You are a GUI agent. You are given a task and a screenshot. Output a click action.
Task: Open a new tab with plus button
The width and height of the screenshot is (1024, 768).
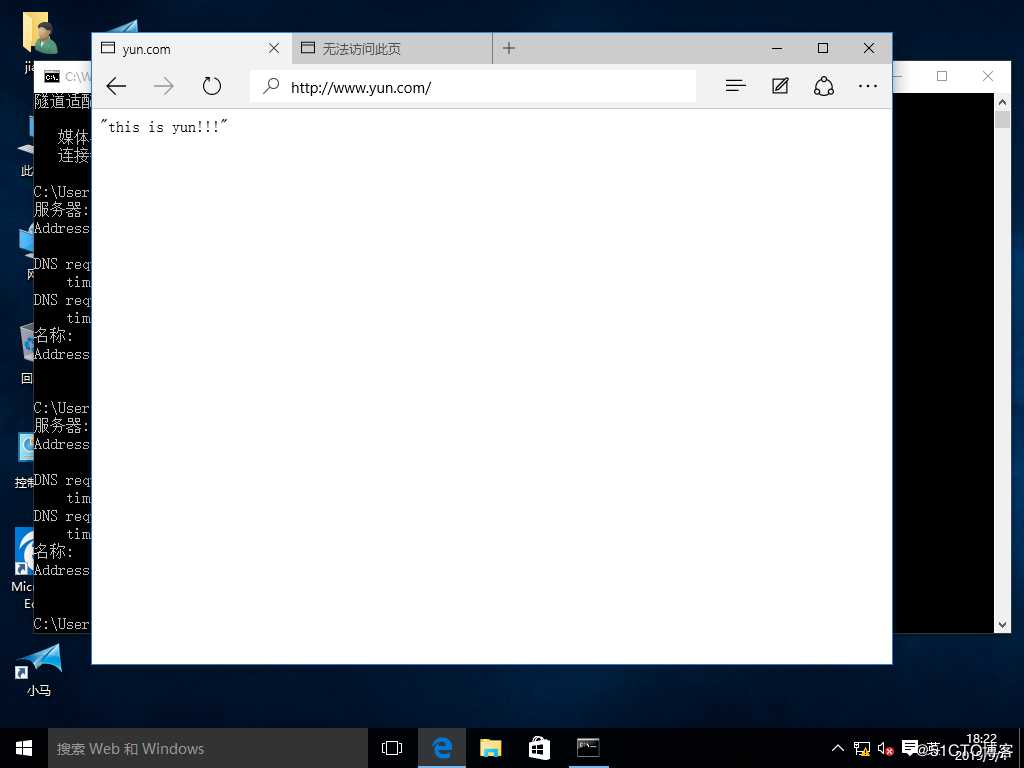(509, 48)
